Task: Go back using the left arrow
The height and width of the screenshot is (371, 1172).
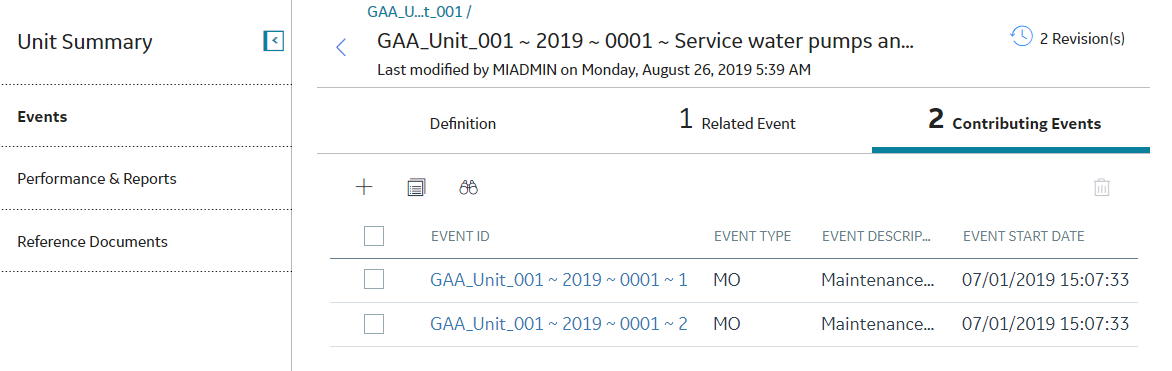Action: tap(341, 48)
